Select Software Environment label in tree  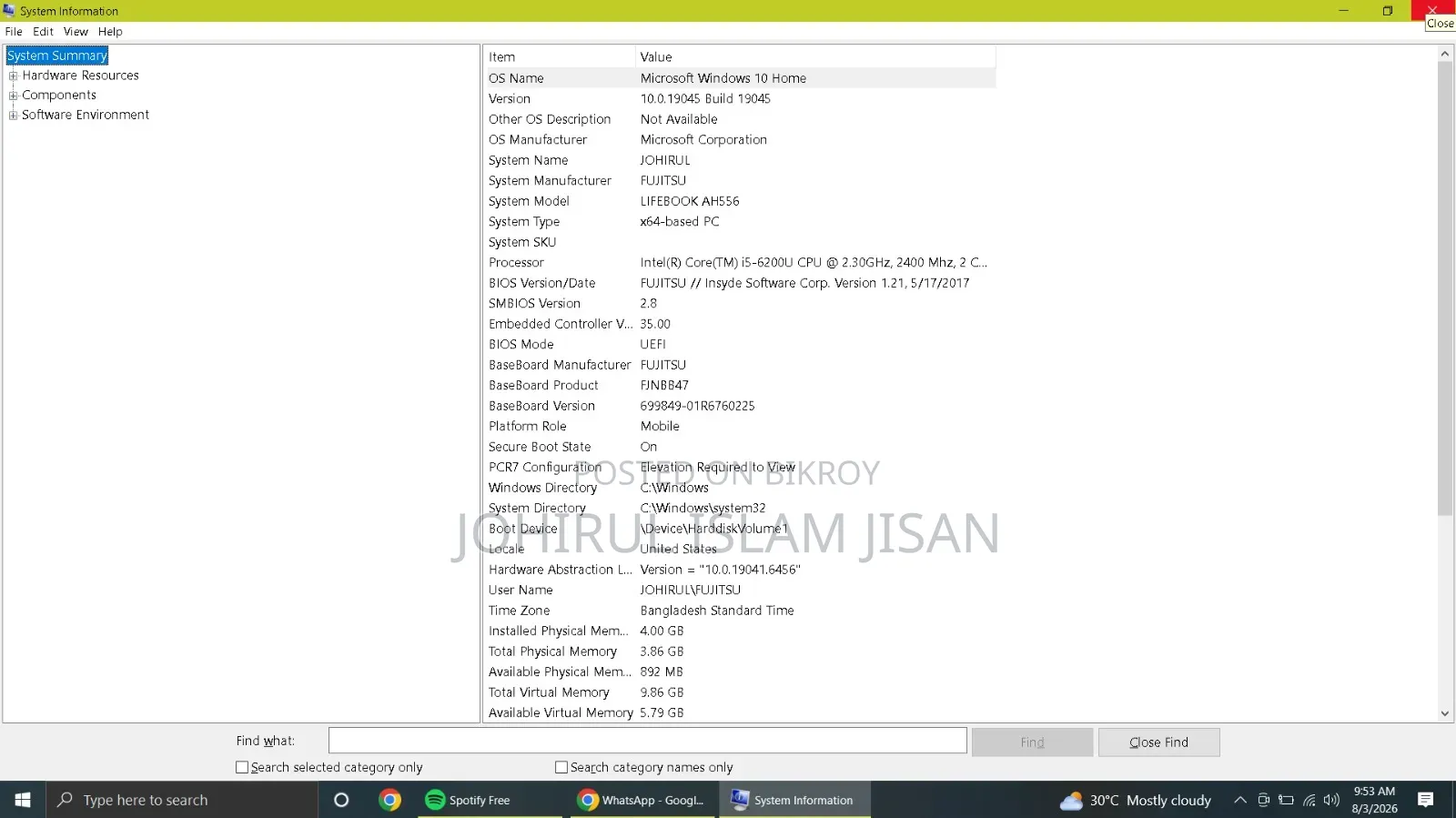pyautogui.click(x=86, y=116)
